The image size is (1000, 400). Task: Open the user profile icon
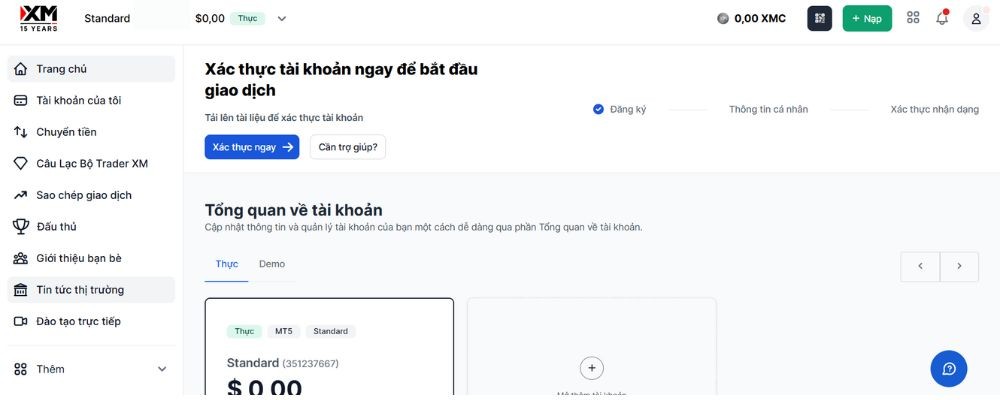point(976,18)
